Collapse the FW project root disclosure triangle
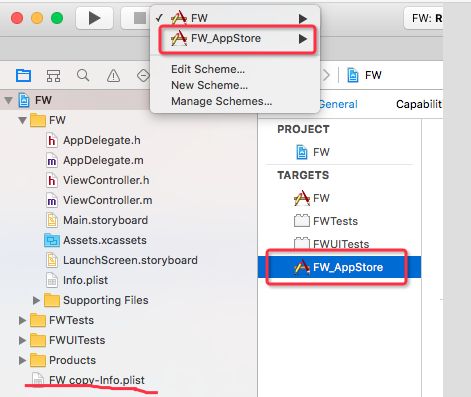The image size is (471, 397). pyautogui.click(x=8, y=100)
